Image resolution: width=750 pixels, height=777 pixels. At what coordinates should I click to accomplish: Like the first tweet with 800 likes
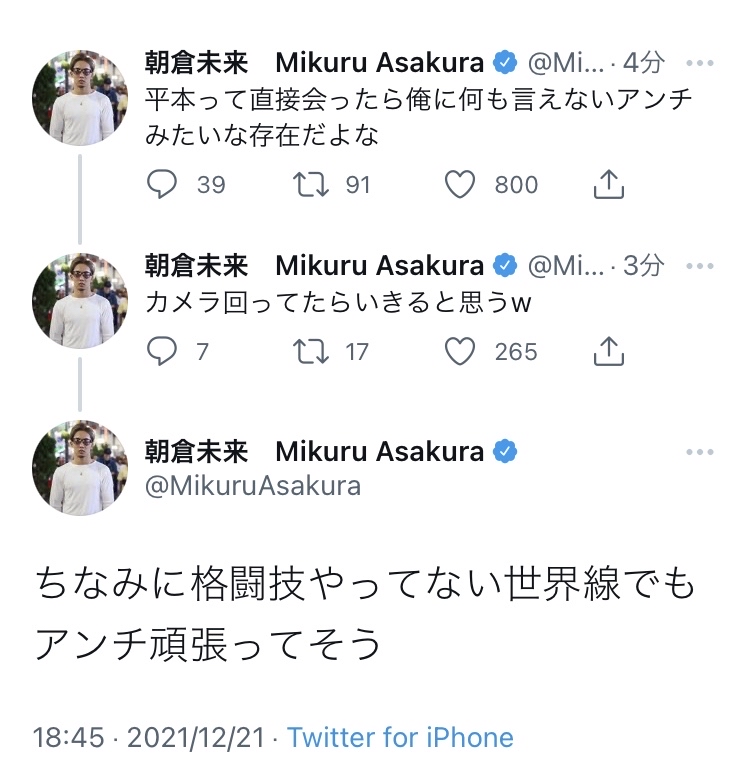460,184
